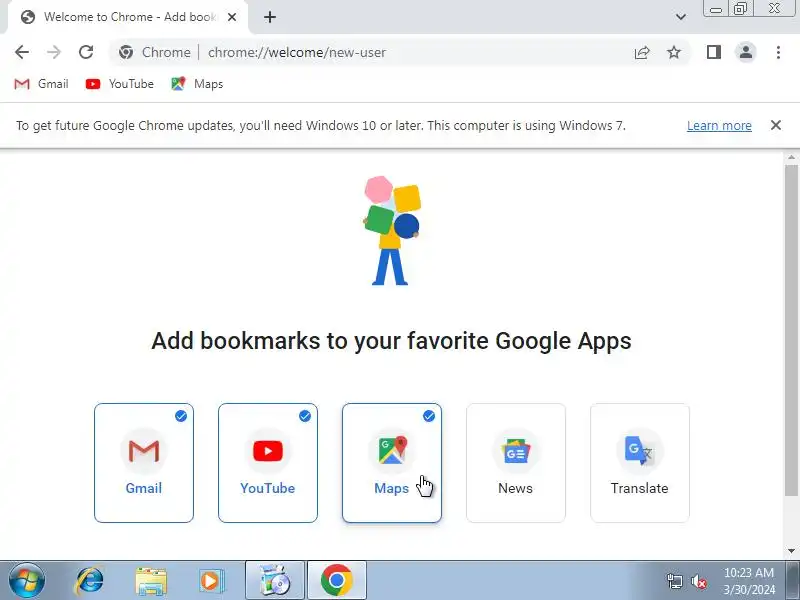Screen dimensions: 800x600
Task: Launch Internet Explorer from taskbar
Action: coord(90,581)
